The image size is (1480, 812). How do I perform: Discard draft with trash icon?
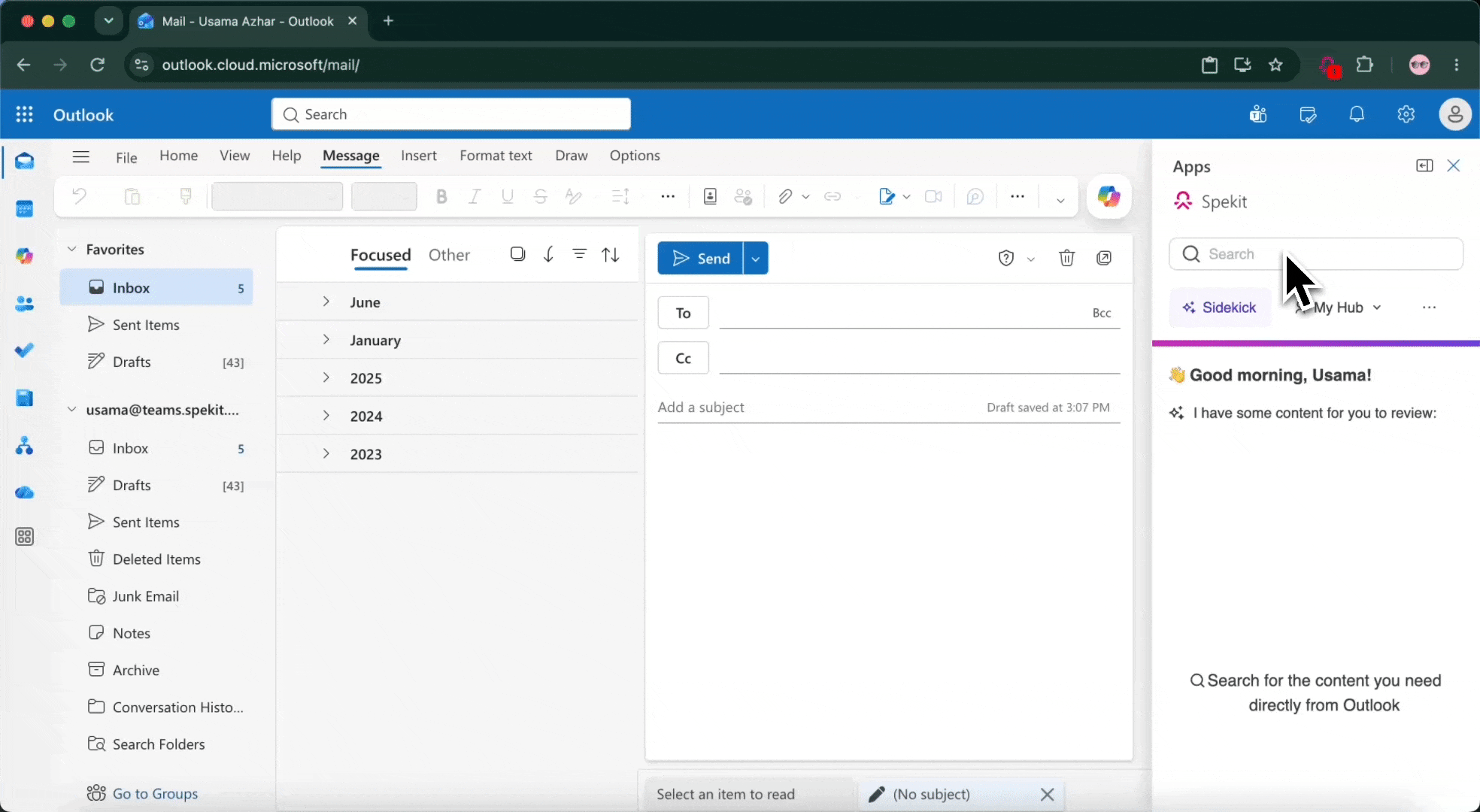point(1066,258)
